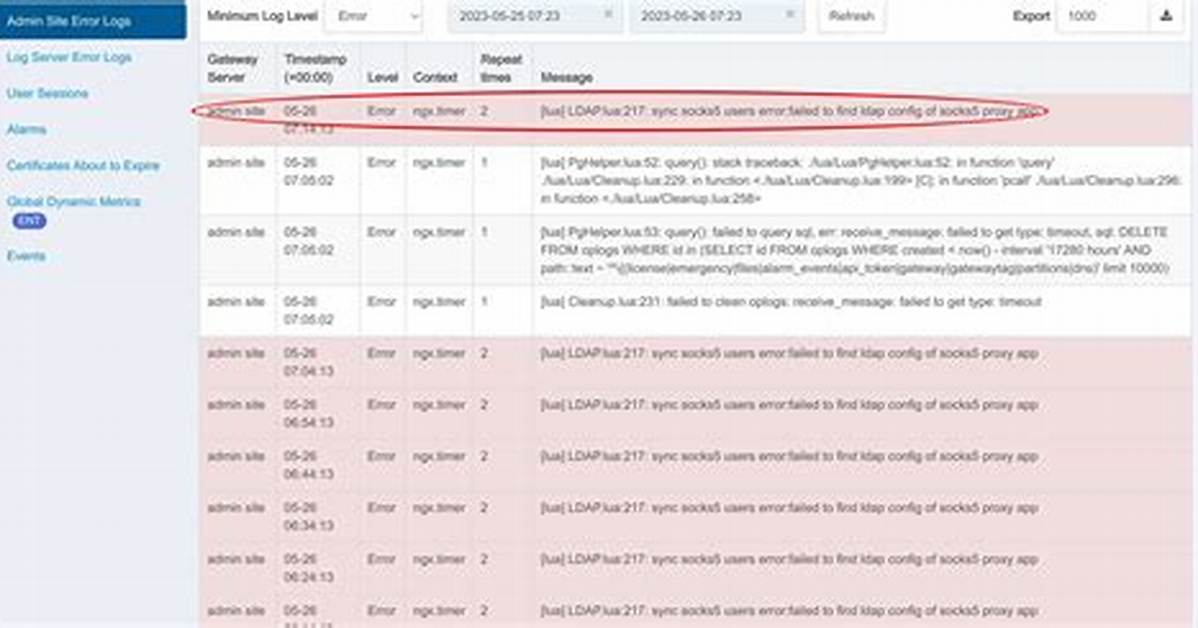Click the export download icon
The height and width of the screenshot is (628, 1198).
point(1166,15)
